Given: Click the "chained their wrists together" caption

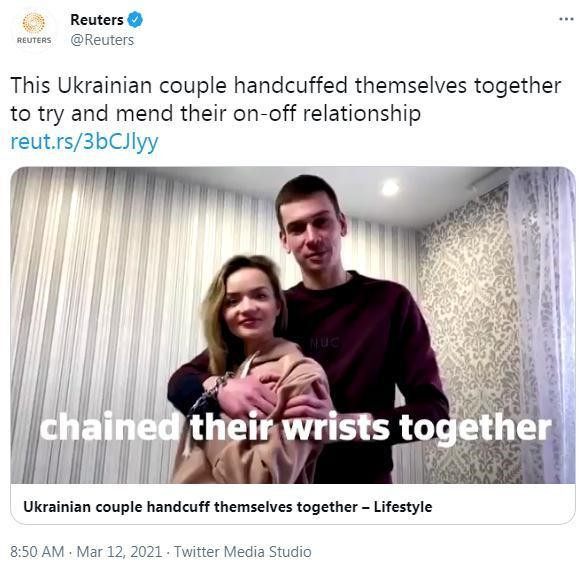Looking at the screenshot, I should (295, 428).
